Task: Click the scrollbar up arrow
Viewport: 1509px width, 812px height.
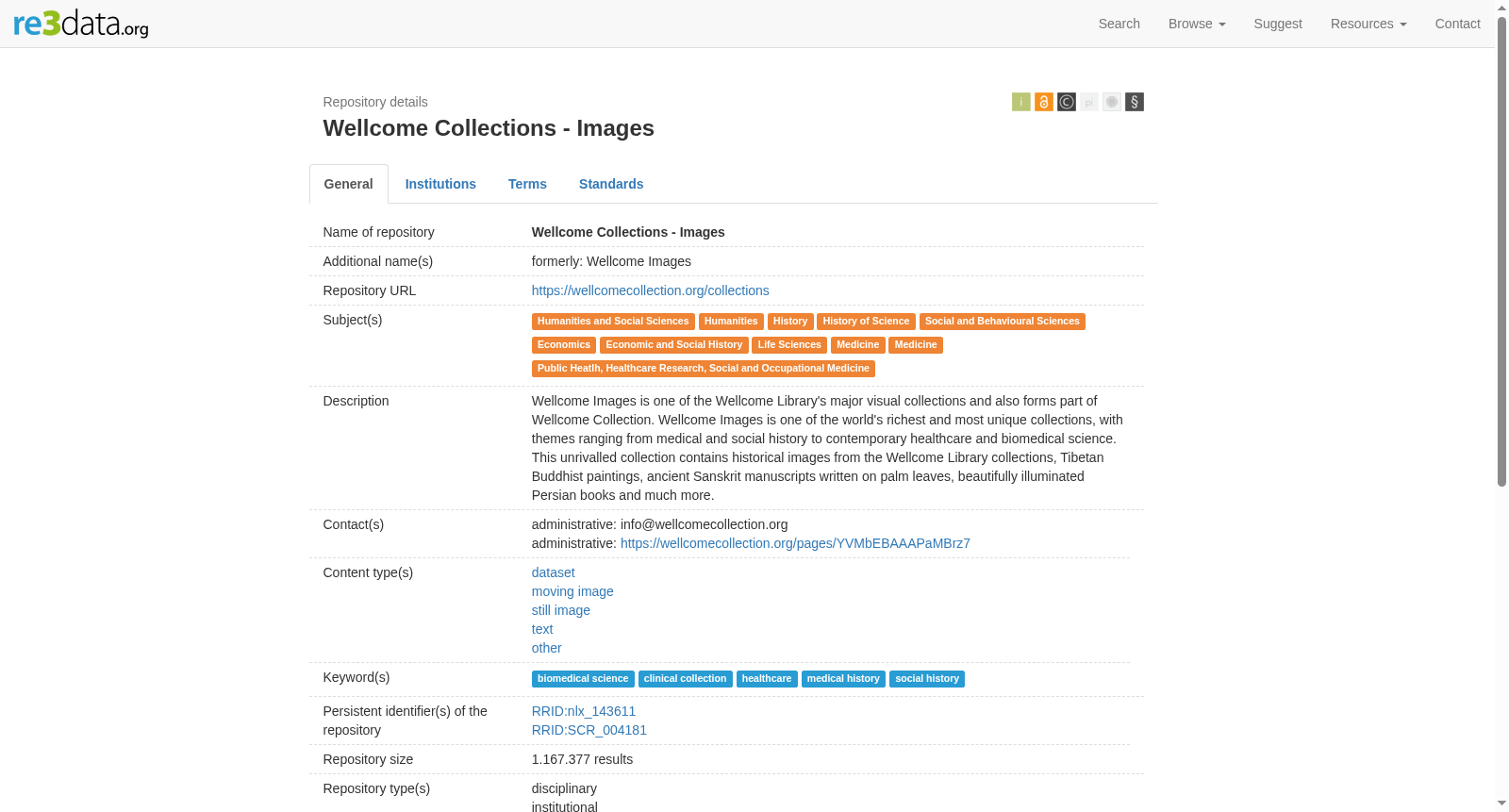Action: (x=1501, y=8)
